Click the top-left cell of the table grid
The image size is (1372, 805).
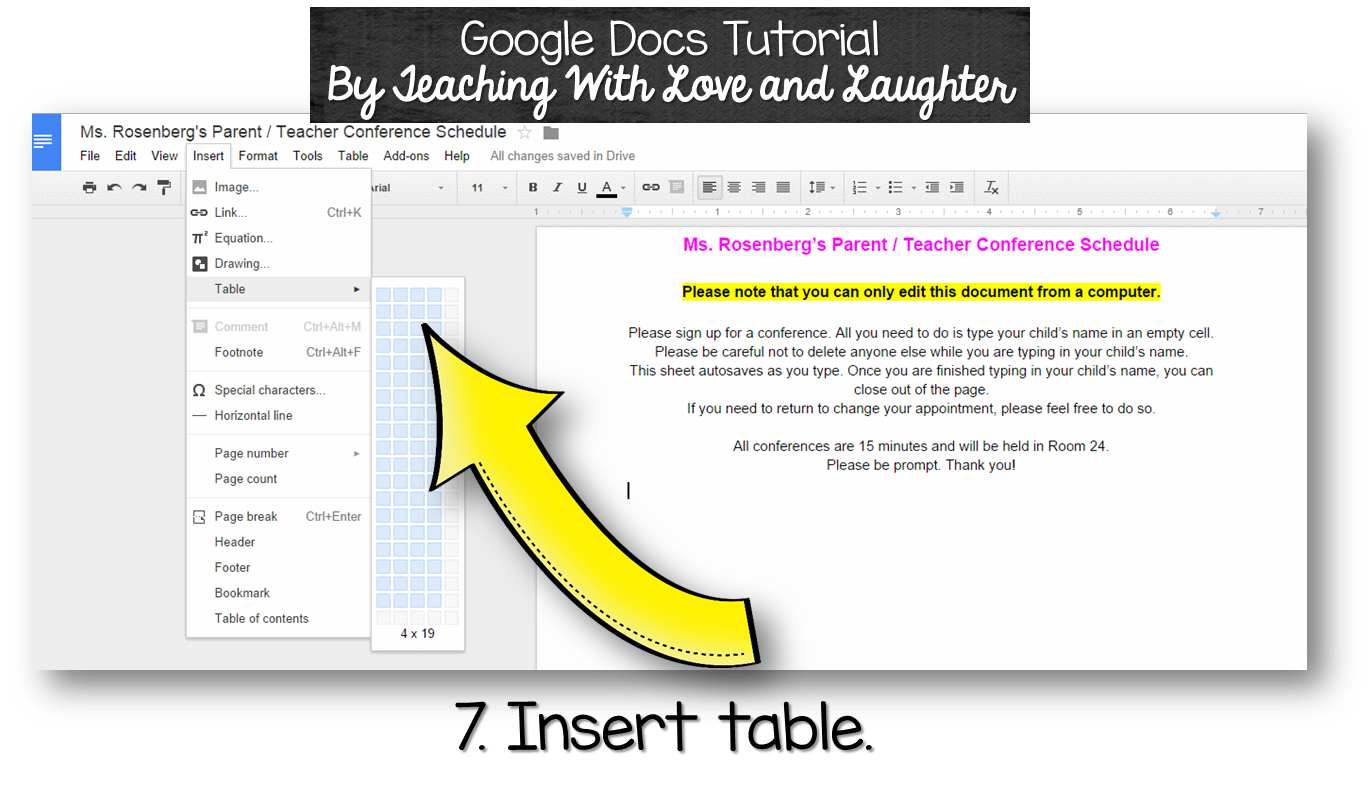pos(383,294)
